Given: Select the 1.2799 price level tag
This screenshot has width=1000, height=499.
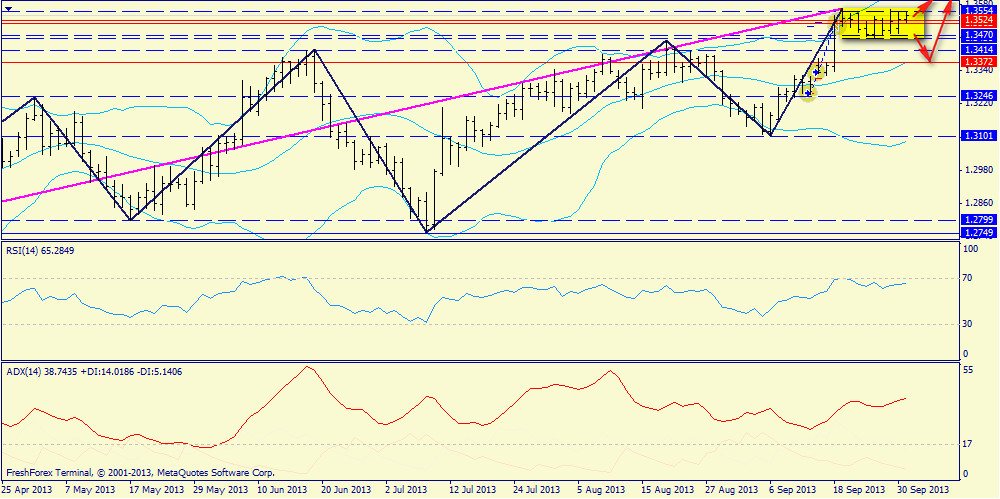Looking at the screenshot, I should [x=977, y=219].
